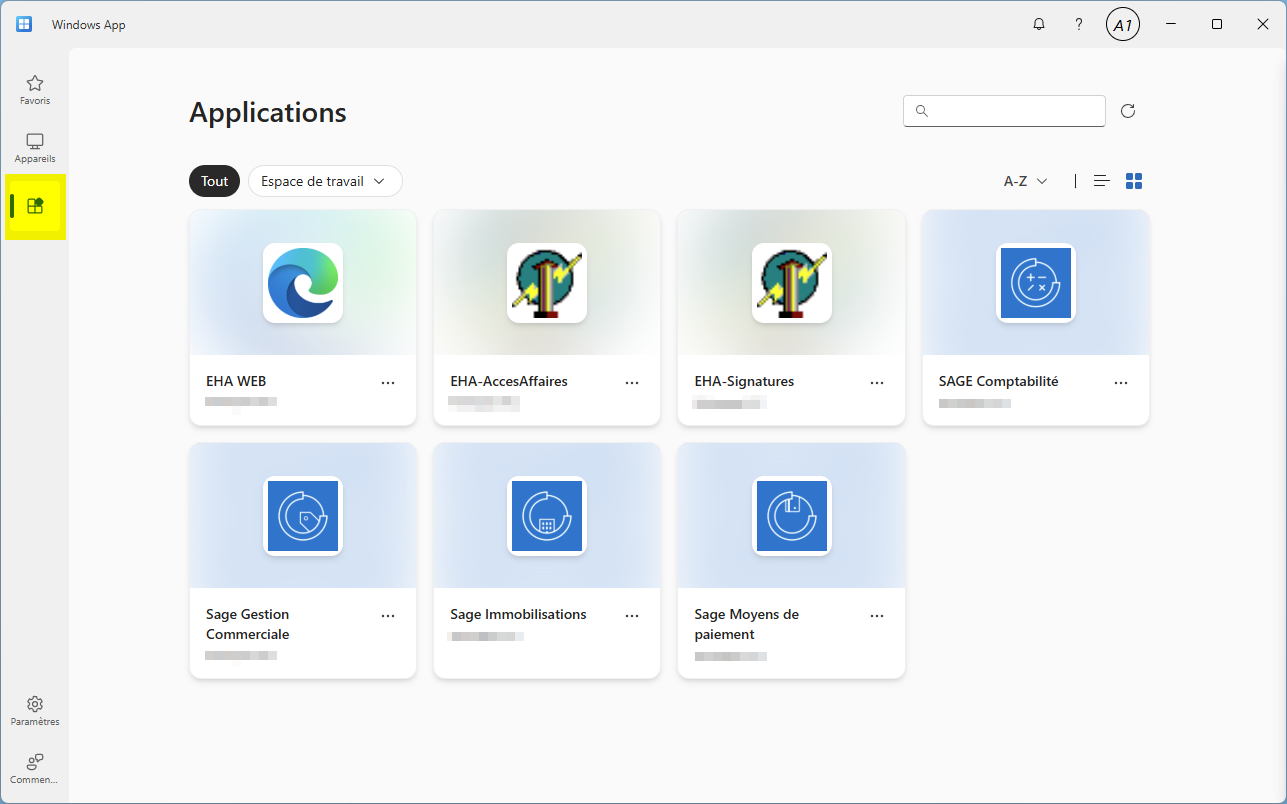
Task: Open more options for Sage Gestion Commerciale
Action: (x=388, y=615)
